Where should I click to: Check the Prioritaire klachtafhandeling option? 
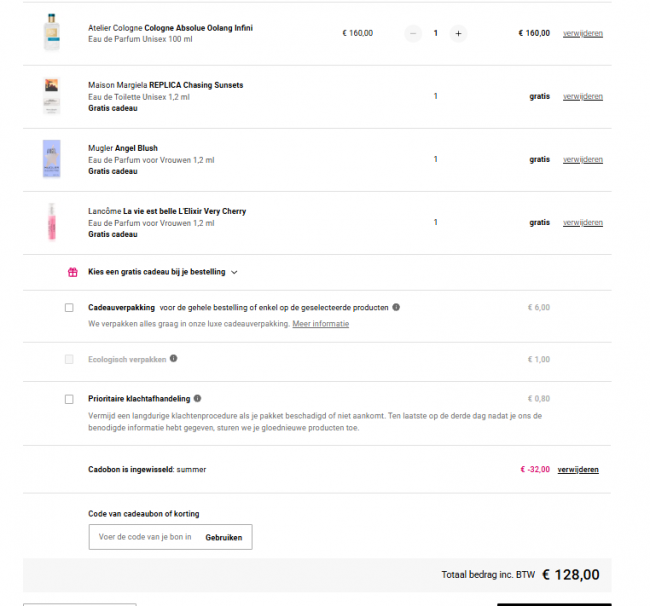pos(69,399)
